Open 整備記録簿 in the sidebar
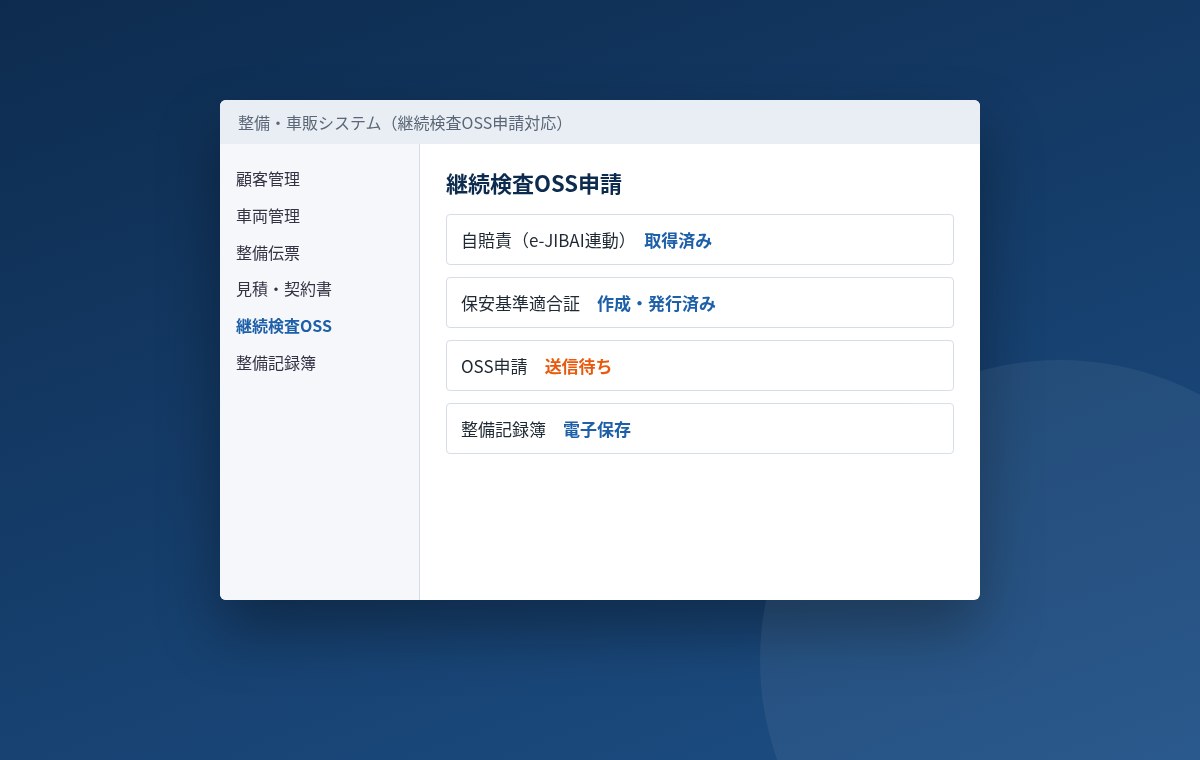Viewport: 1200px width, 760px height. click(x=276, y=363)
